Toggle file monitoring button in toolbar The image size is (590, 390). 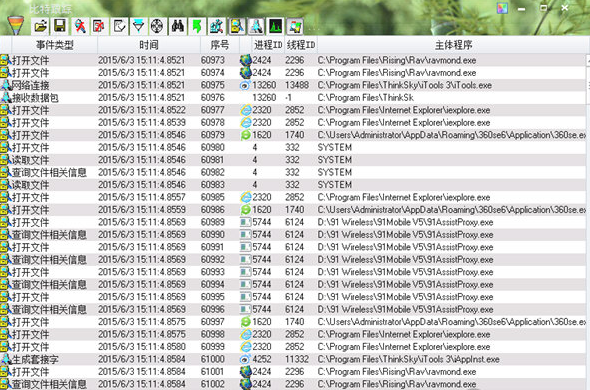(237, 26)
